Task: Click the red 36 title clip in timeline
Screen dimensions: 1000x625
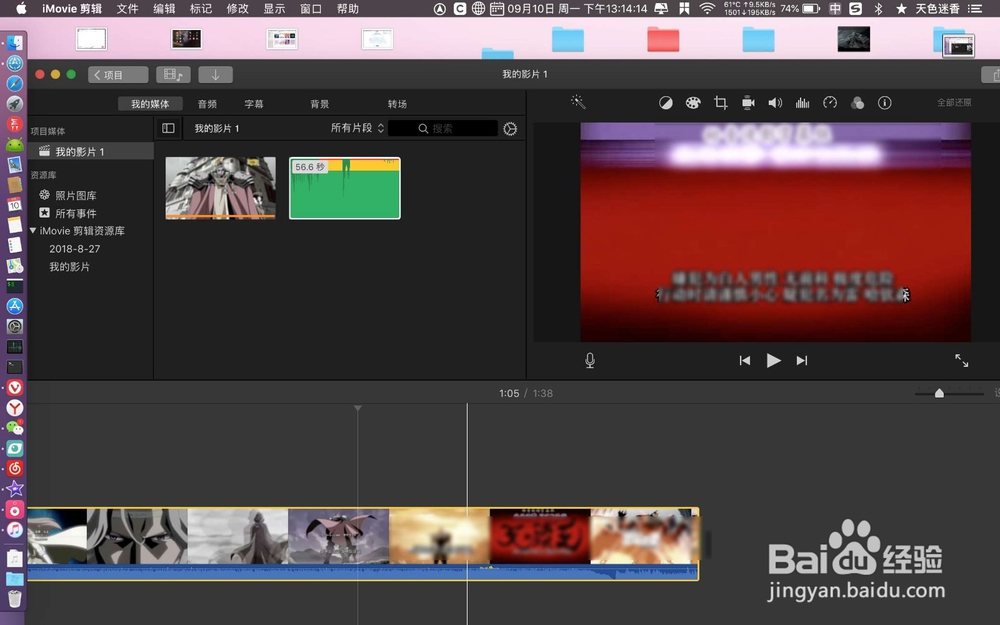Action: 540,536
